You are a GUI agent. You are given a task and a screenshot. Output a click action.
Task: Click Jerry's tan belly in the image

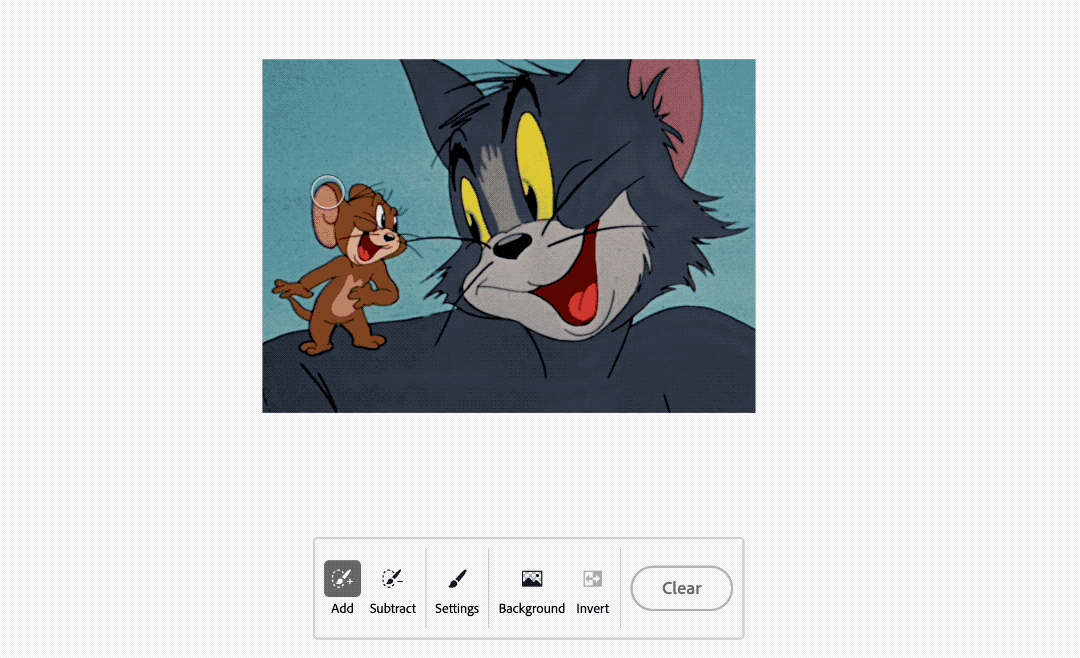click(x=345, y=298)
